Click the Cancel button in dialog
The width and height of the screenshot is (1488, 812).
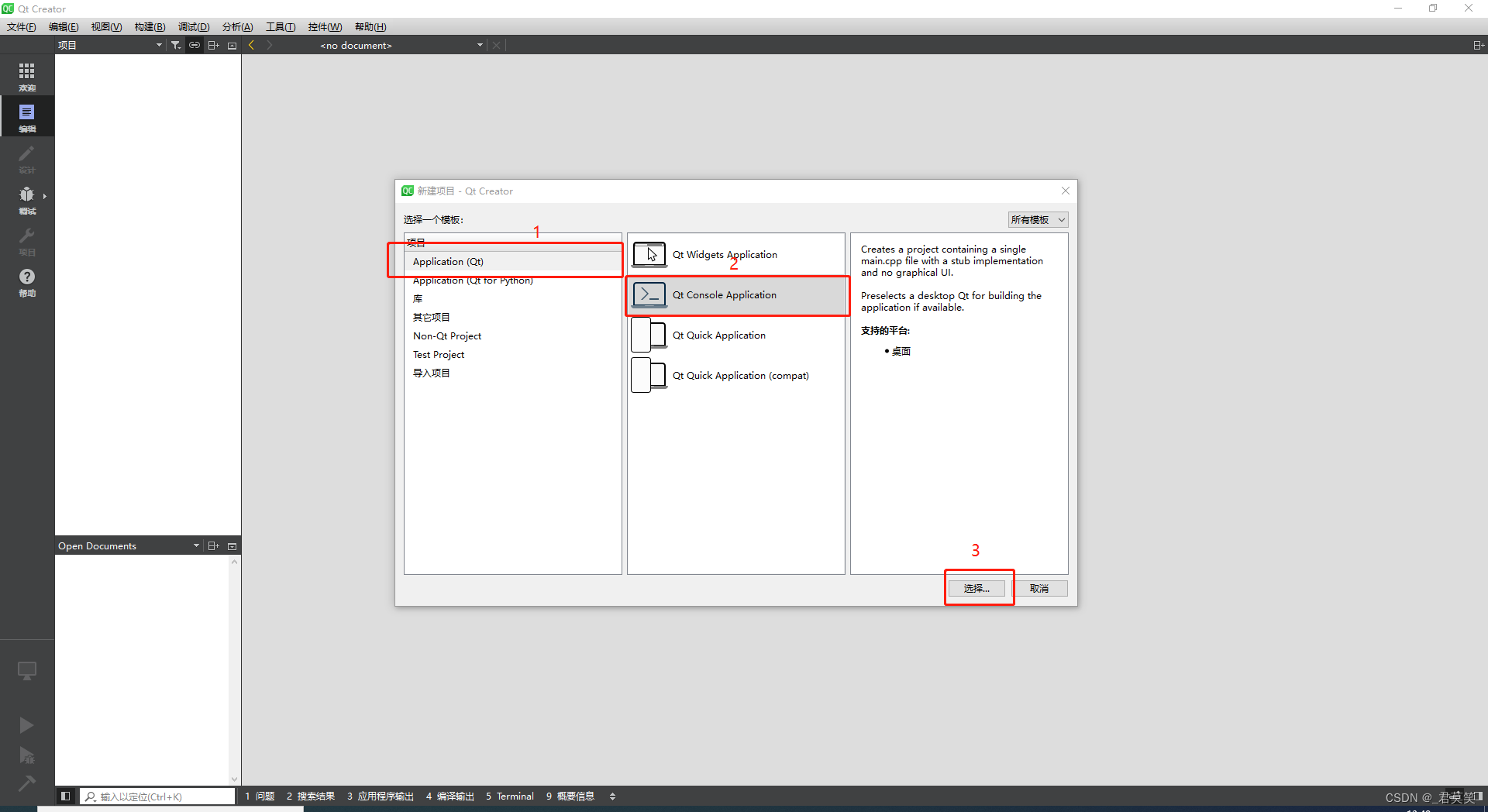(x=1039, y=589)
